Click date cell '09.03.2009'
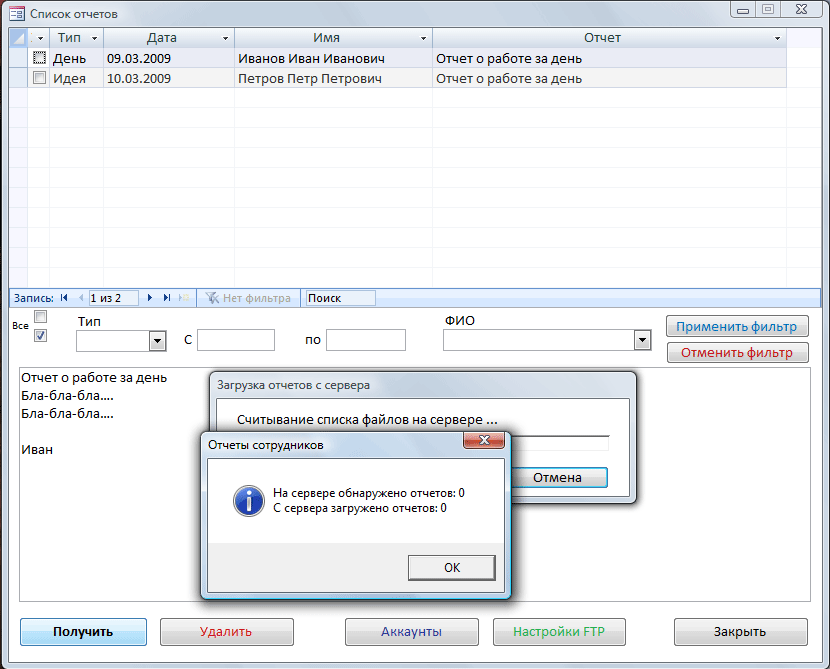The width and height of the screenshot is (830, 669). (x=169, y=58)
